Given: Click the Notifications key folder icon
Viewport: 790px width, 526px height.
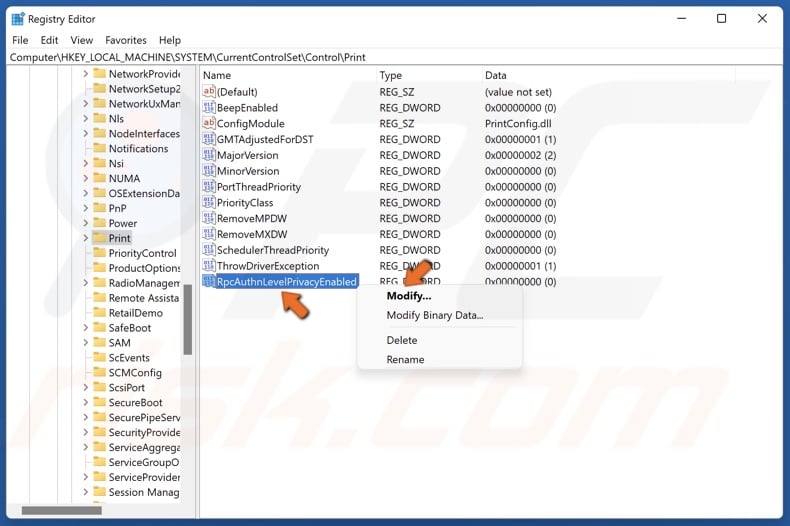Looking at the screenshot, I should click(x=100, y=148).
